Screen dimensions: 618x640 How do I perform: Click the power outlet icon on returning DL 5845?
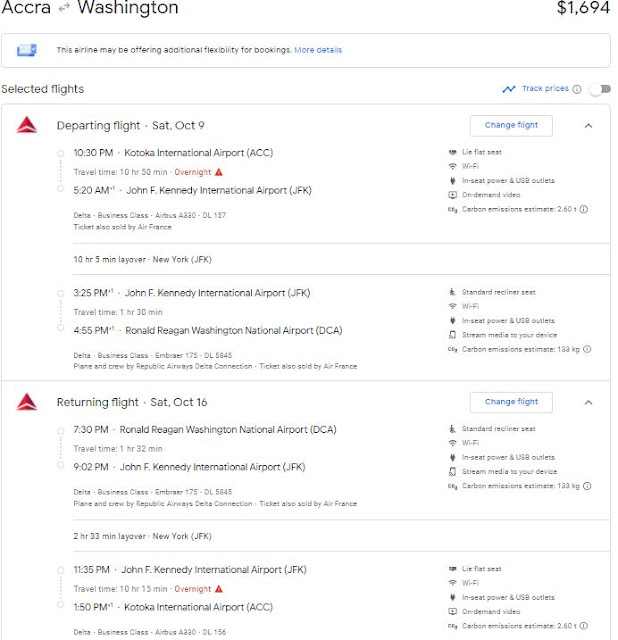(452, 457)
